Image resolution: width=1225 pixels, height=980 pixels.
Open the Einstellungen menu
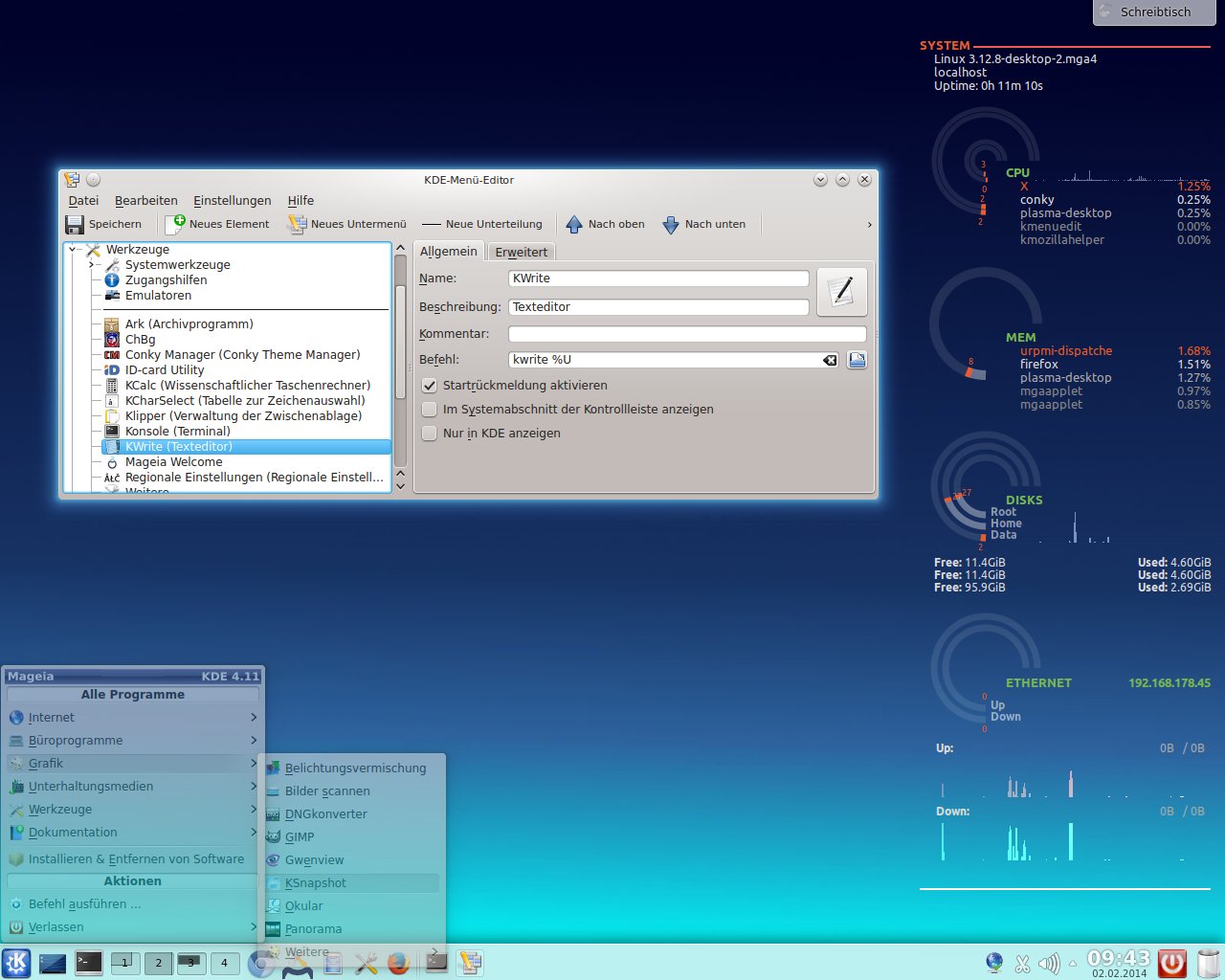pos(233,201)
